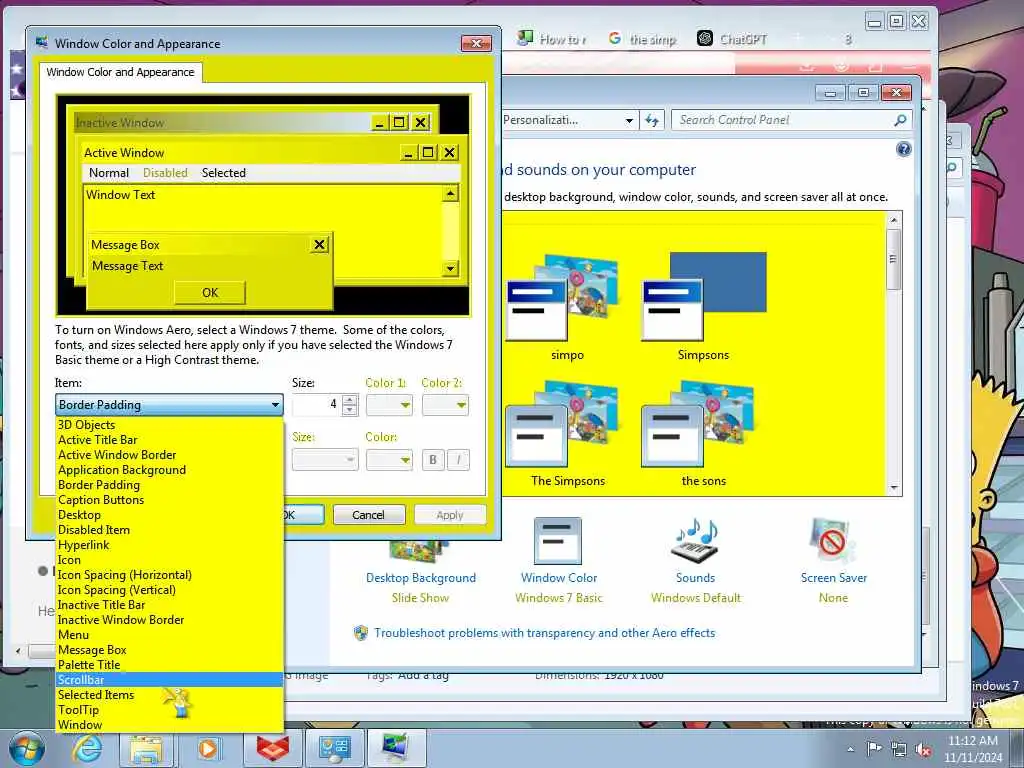Click the preview Message Box close icon
Viewport: 1024px width, 768px height.
tap(319, 244)
